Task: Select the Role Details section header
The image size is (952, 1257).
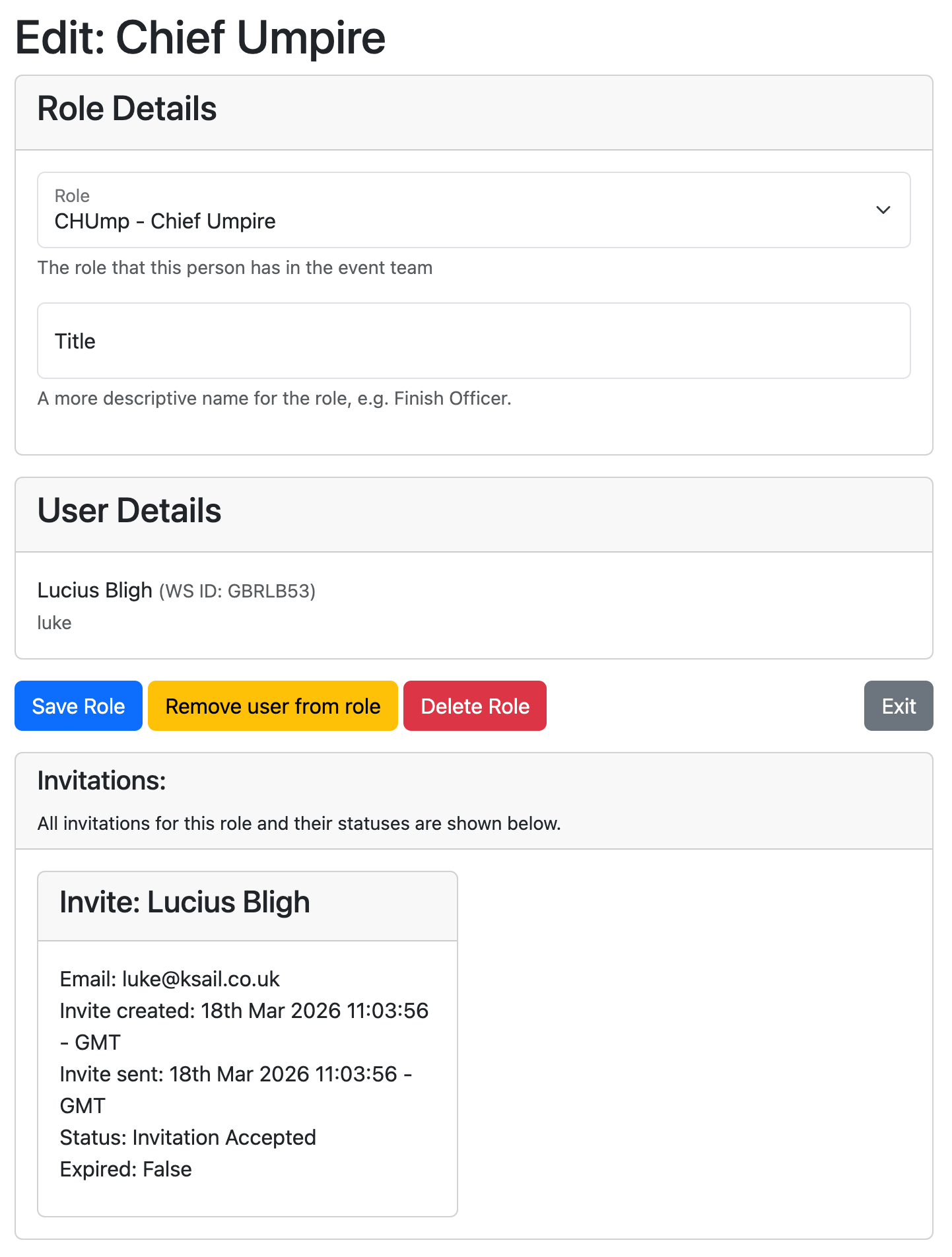Action: click(127, 109)
